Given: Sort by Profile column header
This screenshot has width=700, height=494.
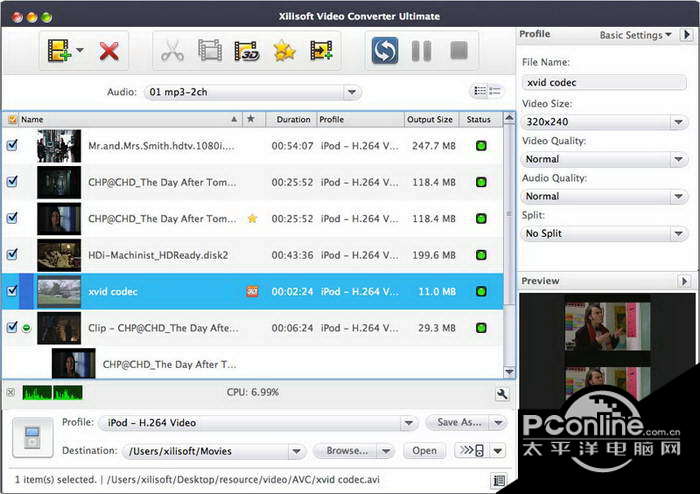Looking at the screenshot, I should (360, 120).
